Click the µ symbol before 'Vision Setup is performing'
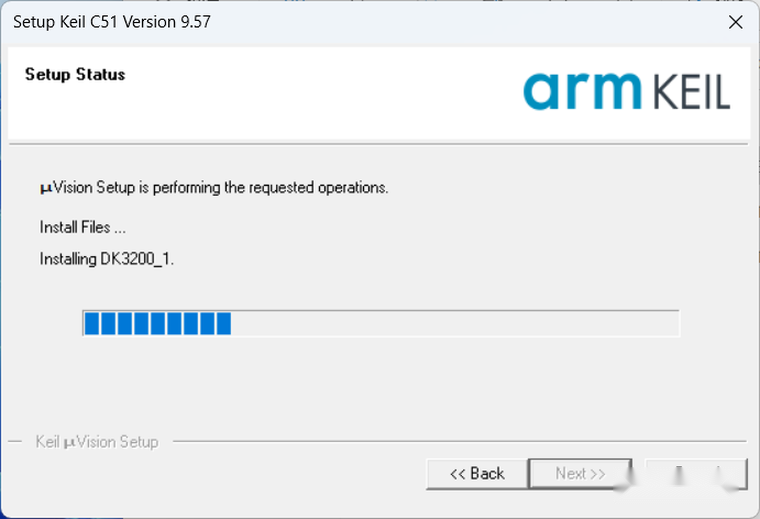The image size is (760, 519). (46, 189)
